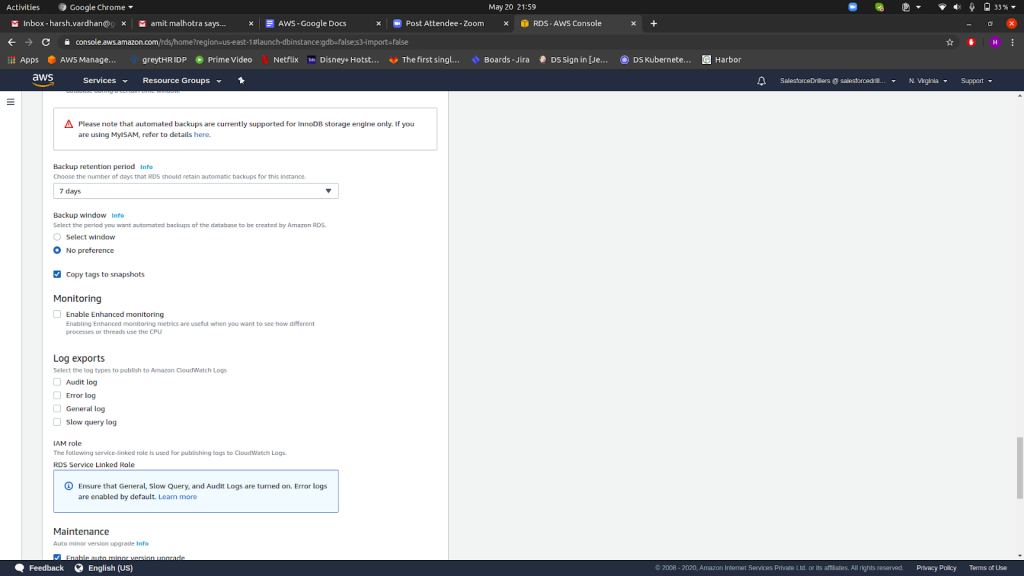Close the Inbox Gmail tab
Viewport: 1024px width, 576px height.
(x=123, y=24)
